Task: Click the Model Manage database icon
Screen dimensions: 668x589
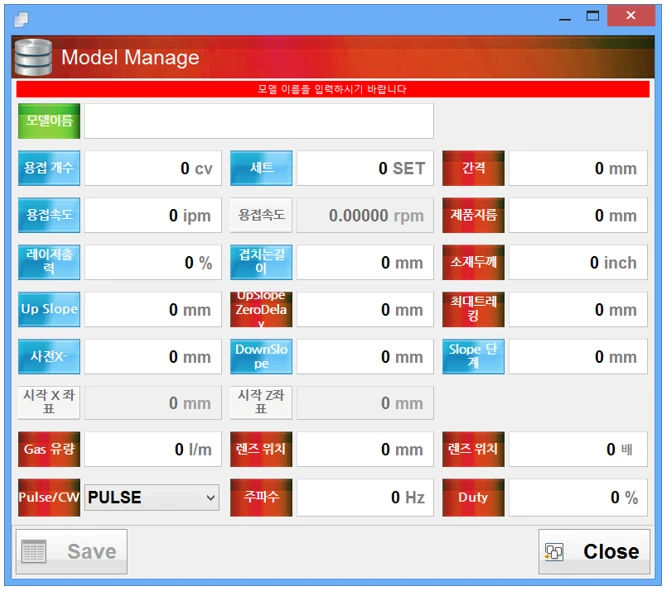Action: [33, 57]
